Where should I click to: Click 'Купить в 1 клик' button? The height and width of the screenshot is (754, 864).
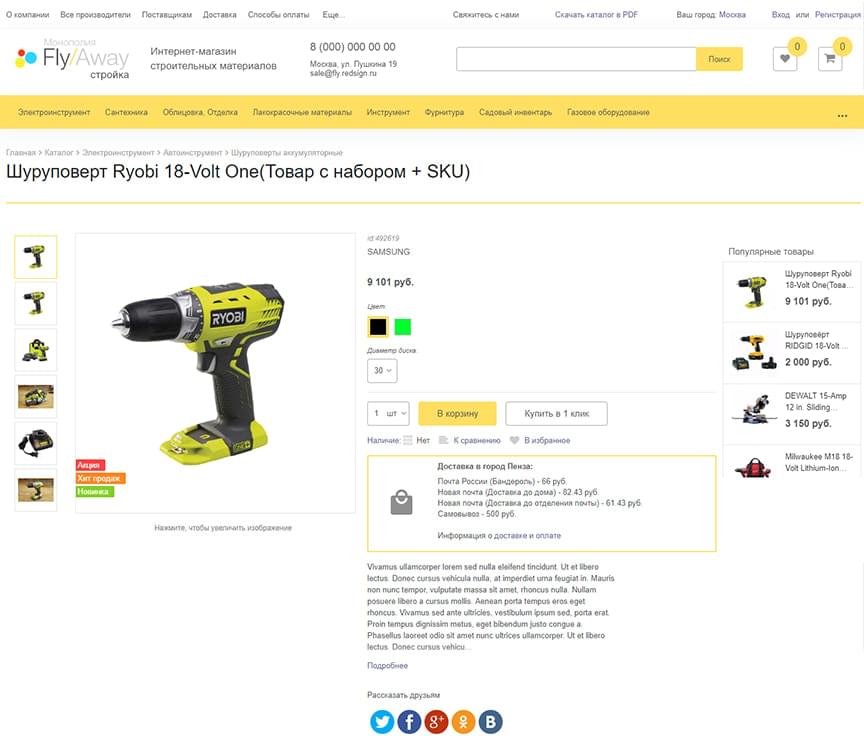click(x=557, y=413)
